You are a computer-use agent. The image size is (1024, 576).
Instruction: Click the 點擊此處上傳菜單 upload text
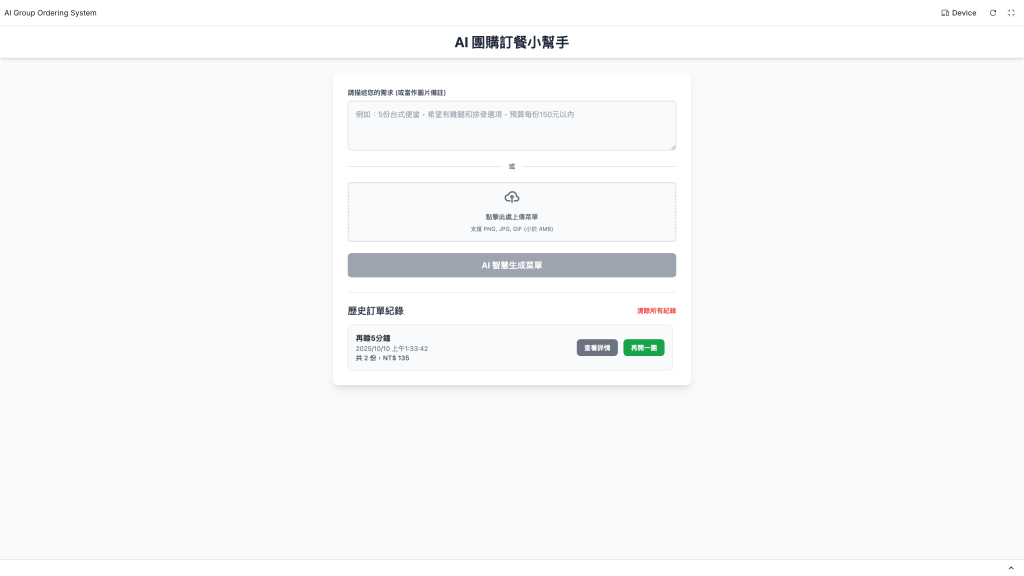pos(511,217)
